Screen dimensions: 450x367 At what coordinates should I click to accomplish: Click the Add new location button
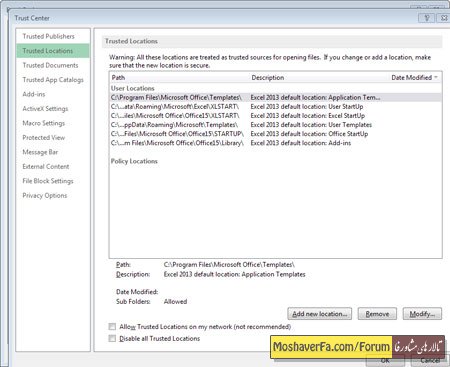(319, 314)
